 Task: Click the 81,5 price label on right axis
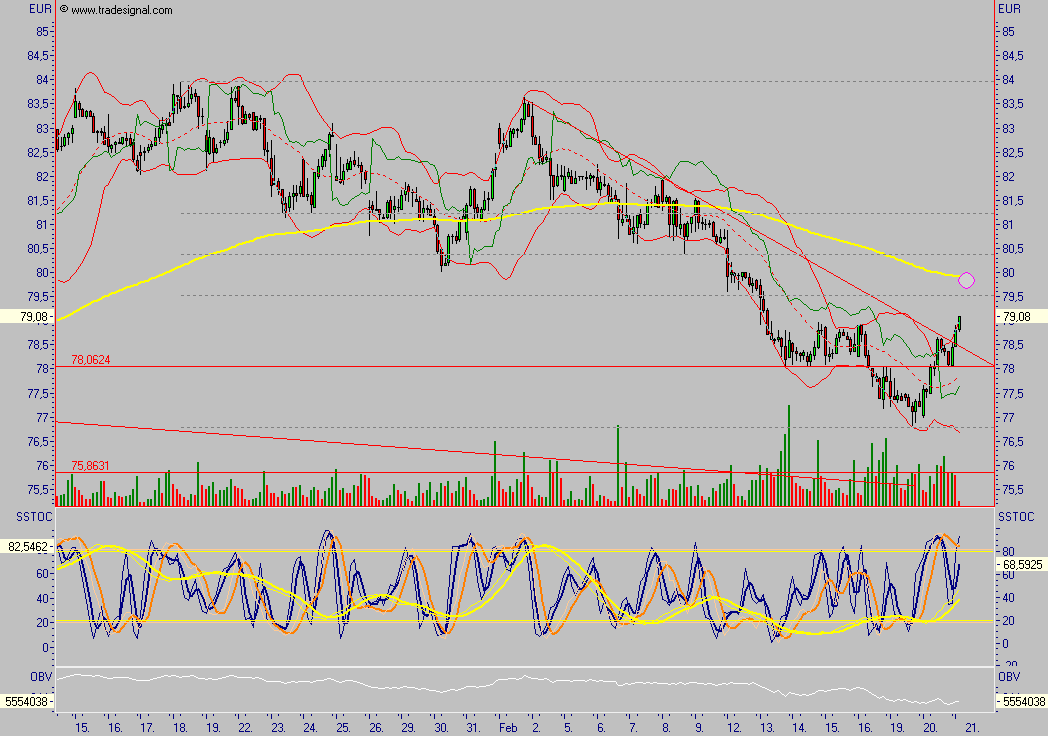tap(1013, 201)
